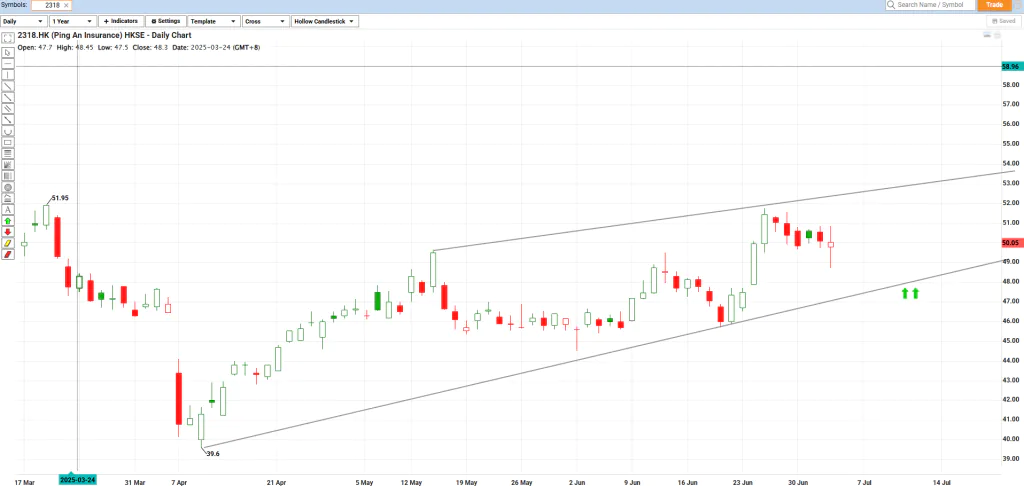Screen dimensions: 1024x486
Task: Click the '23 Jun' date axis label
Action: click(743, 483)
